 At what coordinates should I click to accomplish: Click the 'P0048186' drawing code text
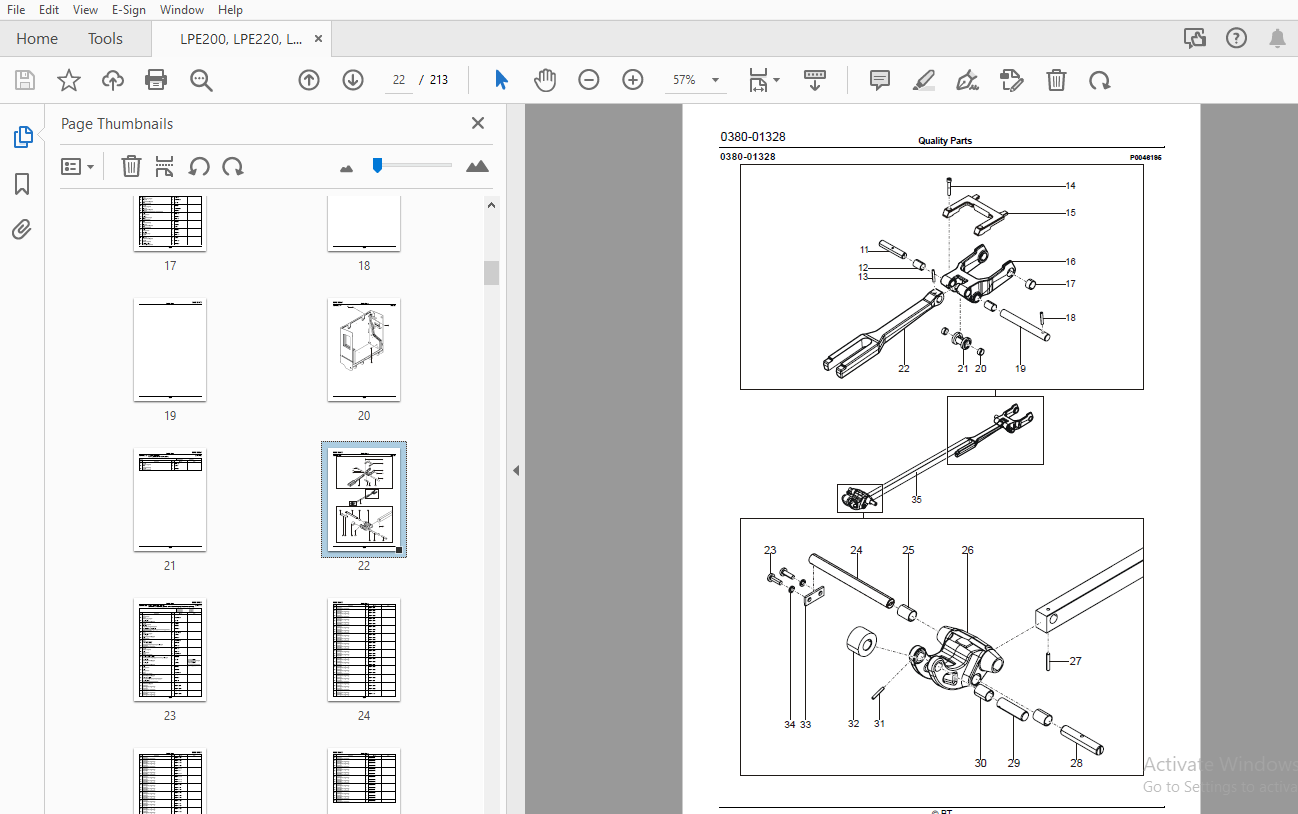1146,158
